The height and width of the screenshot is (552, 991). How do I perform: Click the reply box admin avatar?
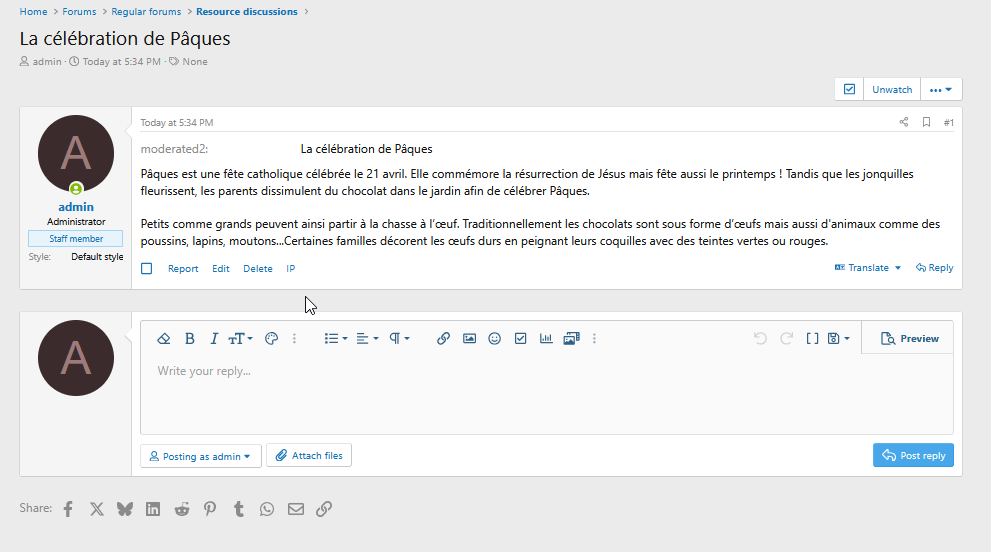coord(76,358)
